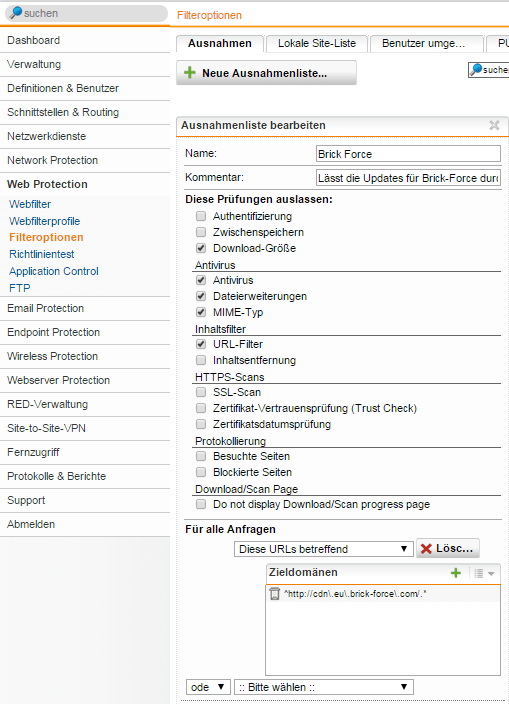Close the Ausnahmenliste bearbeiten panel
This screenshot has height=704, width=509.
494,125
